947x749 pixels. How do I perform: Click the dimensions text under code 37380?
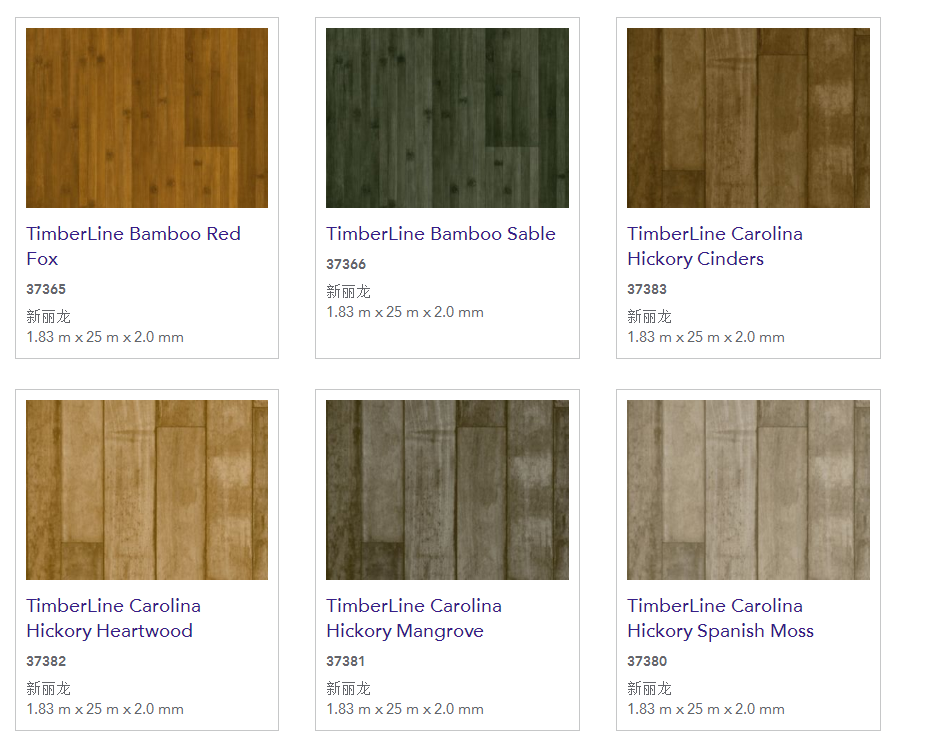tap(705, 709)
